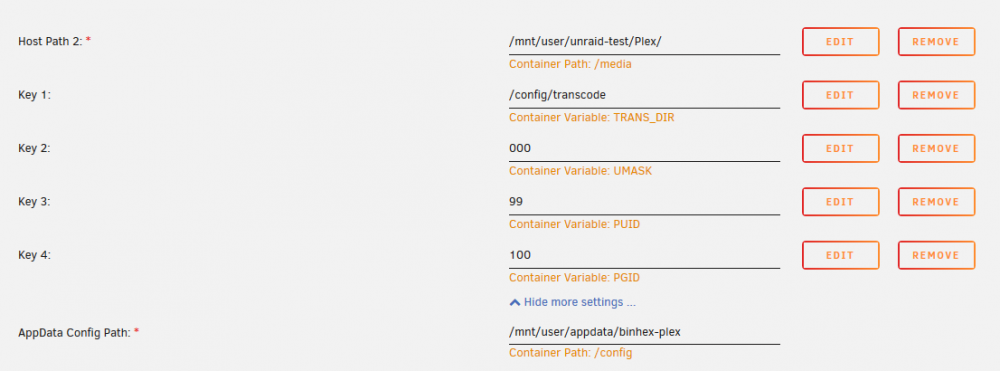Collapse settings via the Hide more settings chevron

click(x=515, y=302)
